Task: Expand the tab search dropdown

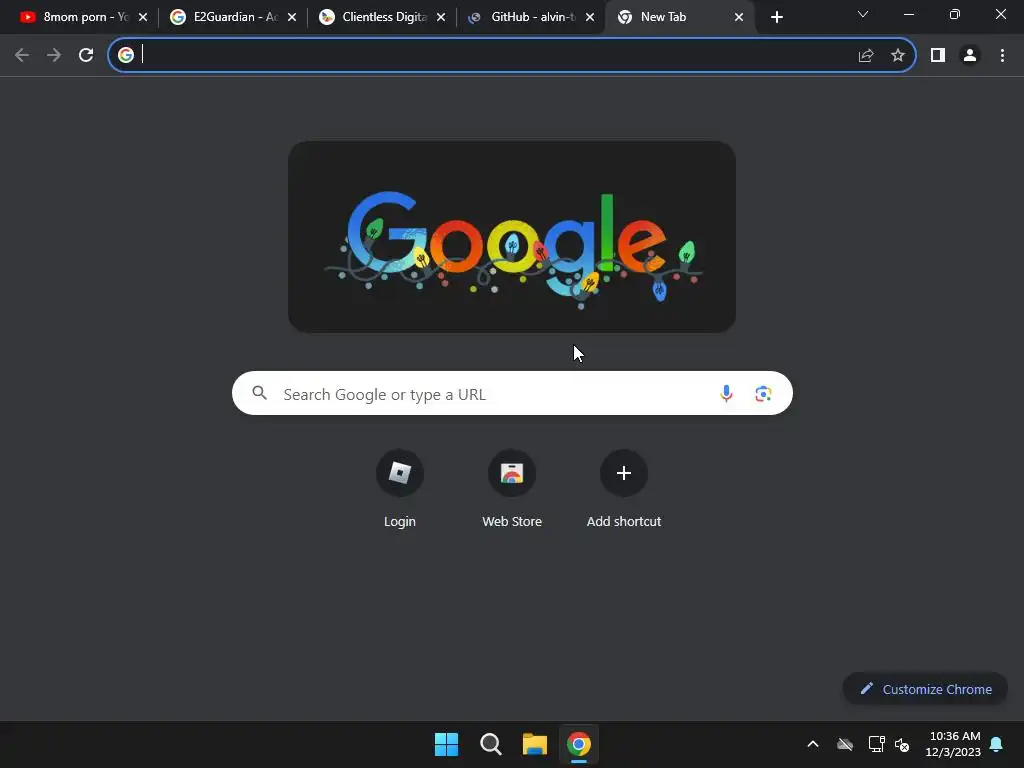Action: click(x=863, y=14)
